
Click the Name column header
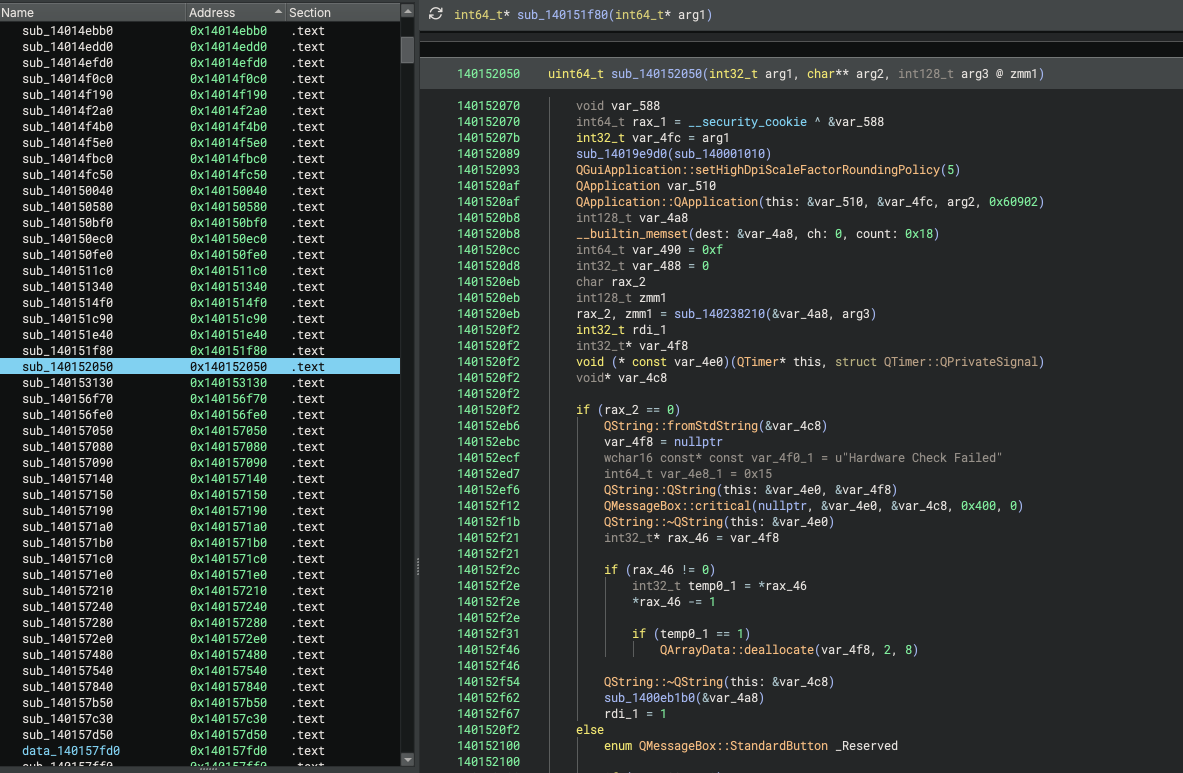tap(92, 12)
